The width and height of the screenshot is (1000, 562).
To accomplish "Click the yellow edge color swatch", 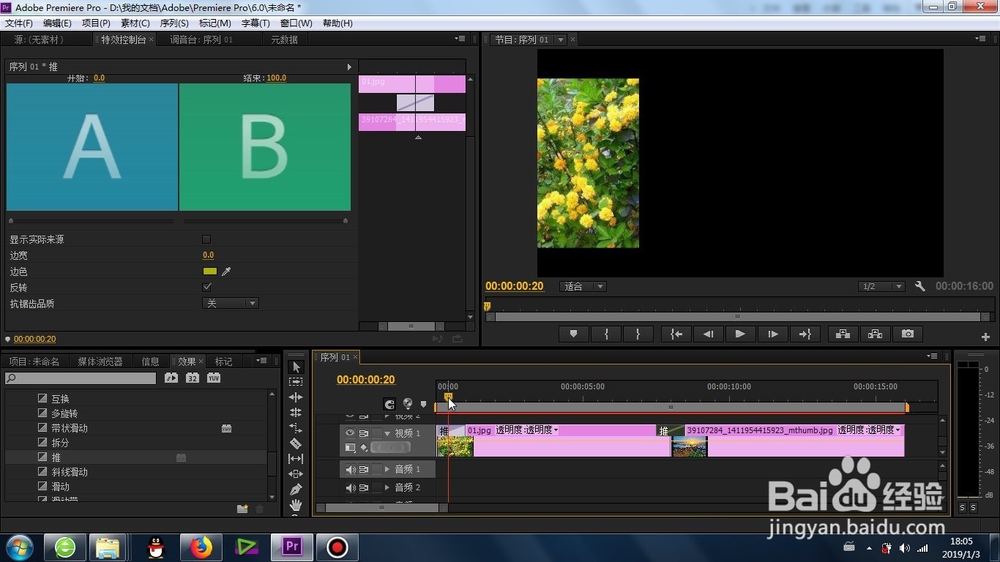I will tap(210, 271).
